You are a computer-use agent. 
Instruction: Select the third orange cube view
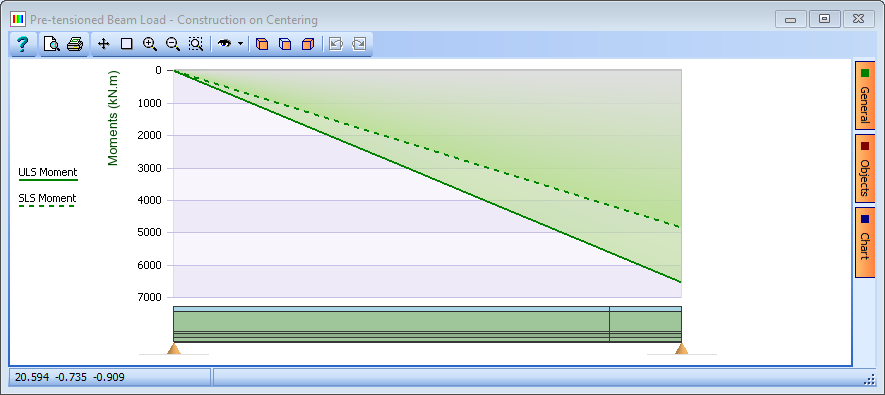pyautogui.click(x=308, y=44)
